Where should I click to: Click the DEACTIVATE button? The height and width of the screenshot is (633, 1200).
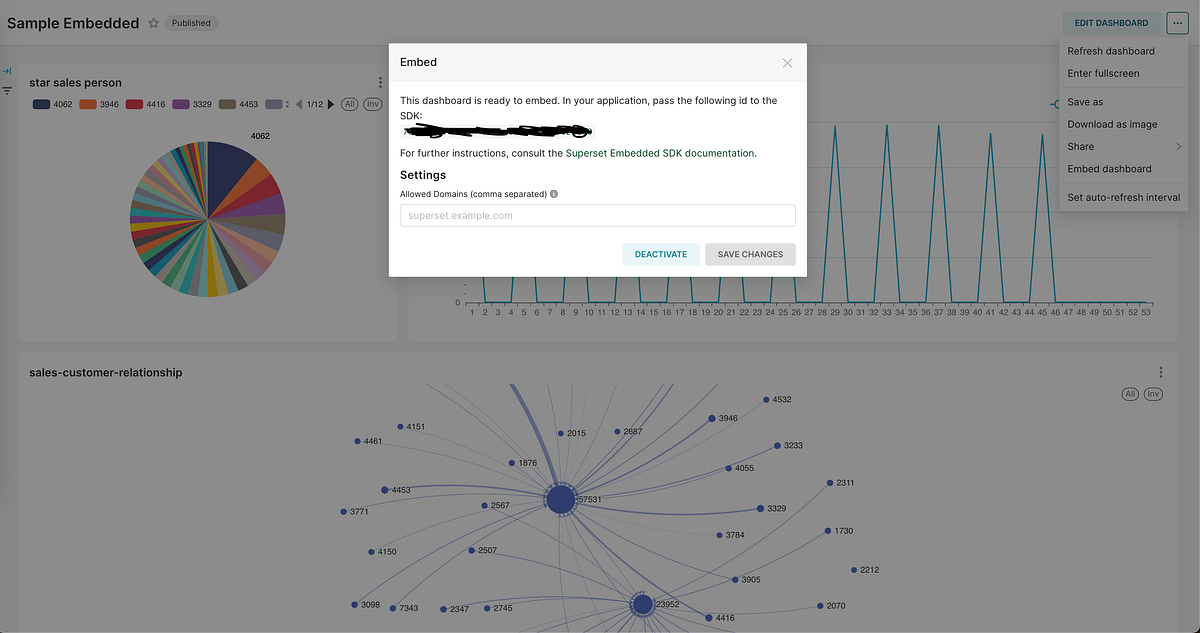click(x=660, y=254)
